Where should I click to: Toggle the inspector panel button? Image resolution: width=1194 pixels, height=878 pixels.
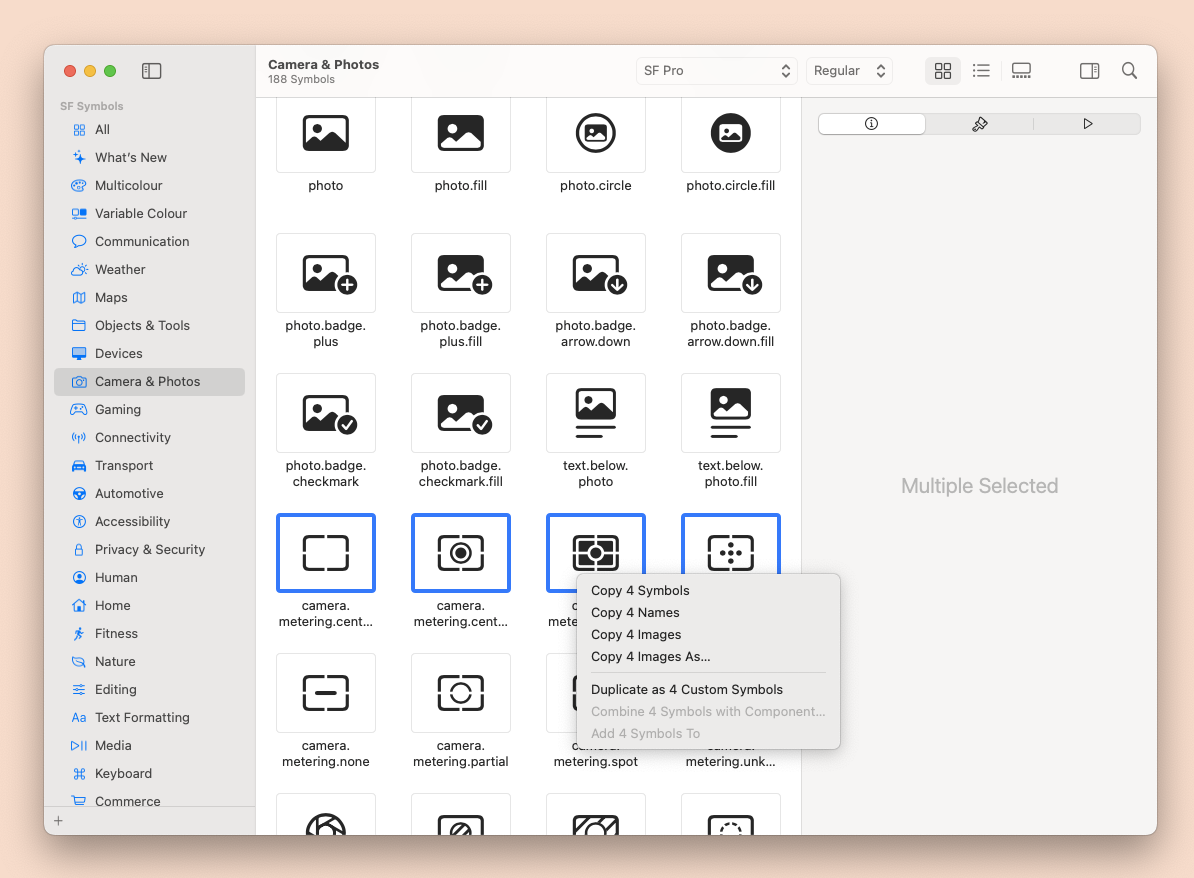tap(1090, 71)
